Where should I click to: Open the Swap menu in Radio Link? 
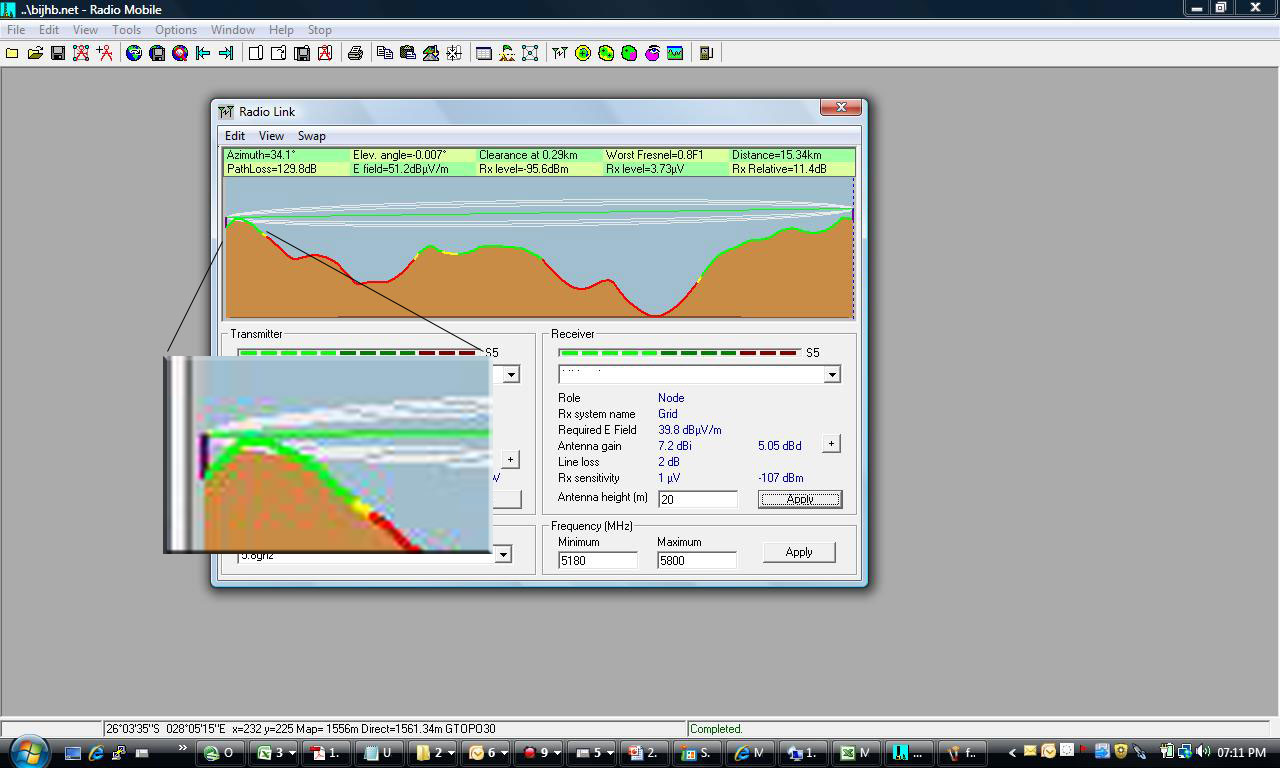pos(311,136)
